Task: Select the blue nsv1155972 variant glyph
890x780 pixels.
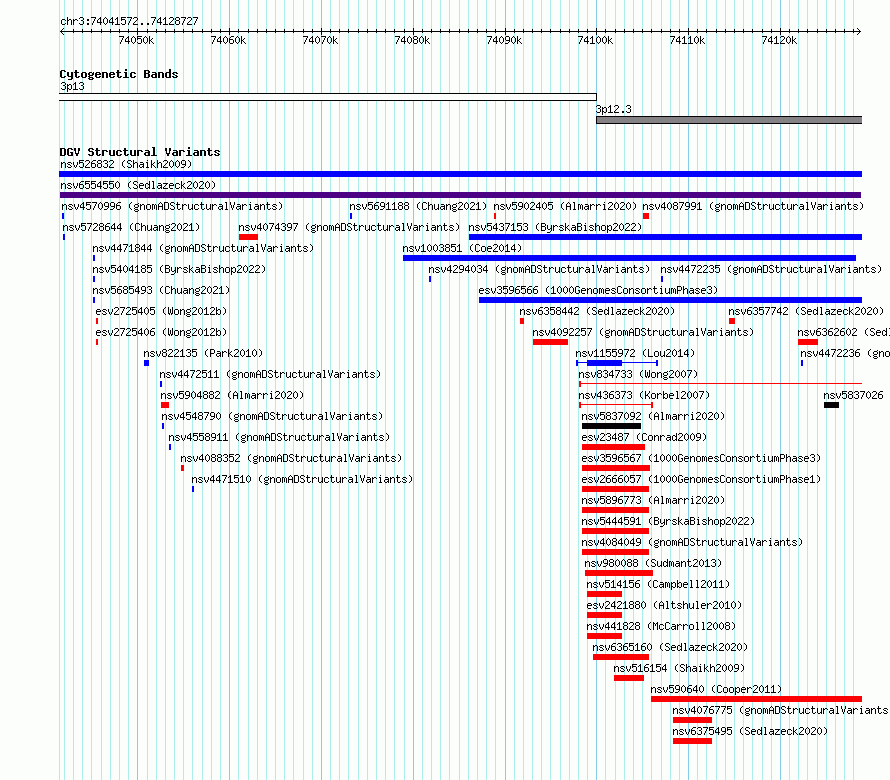Action: coord(617,363)
